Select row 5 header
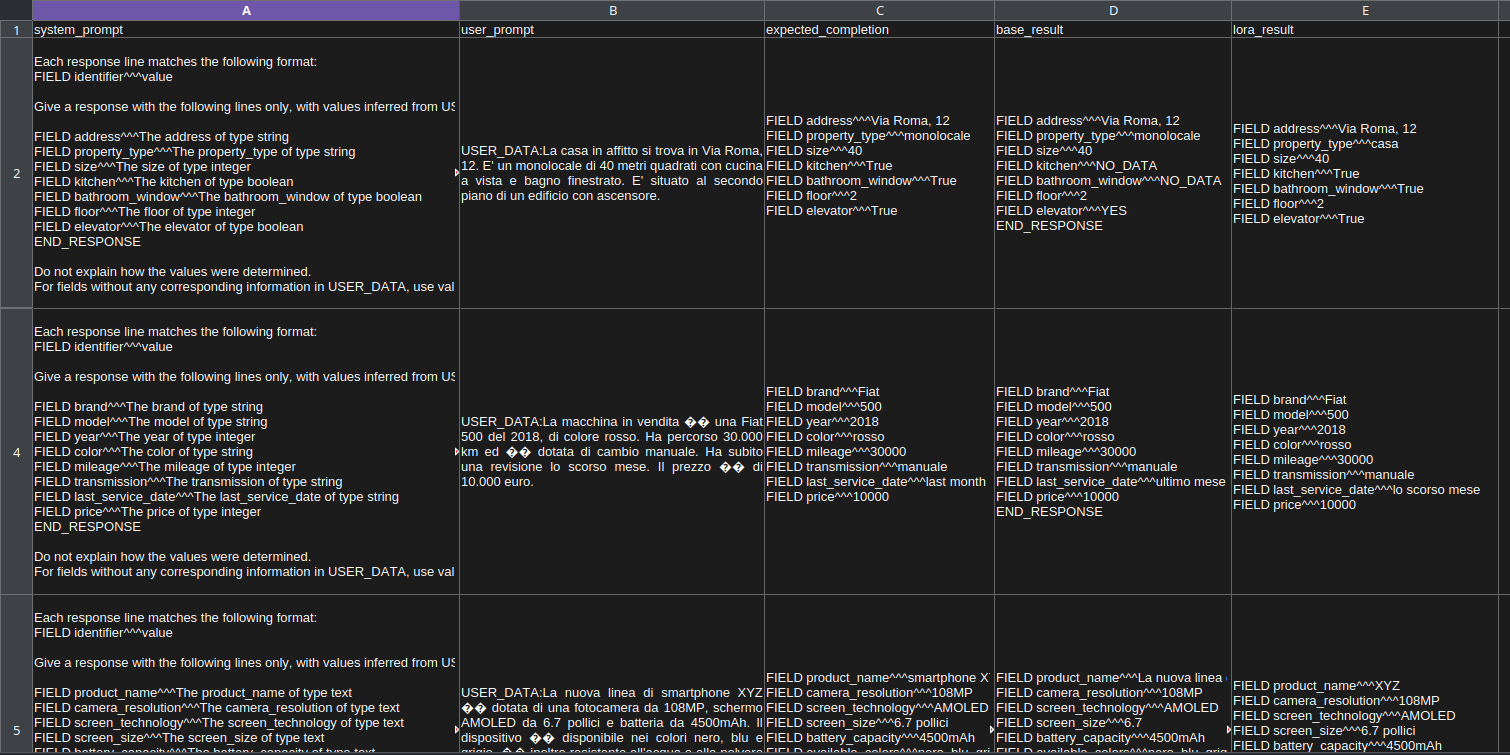1510x755 pixels. click(16, 674)
